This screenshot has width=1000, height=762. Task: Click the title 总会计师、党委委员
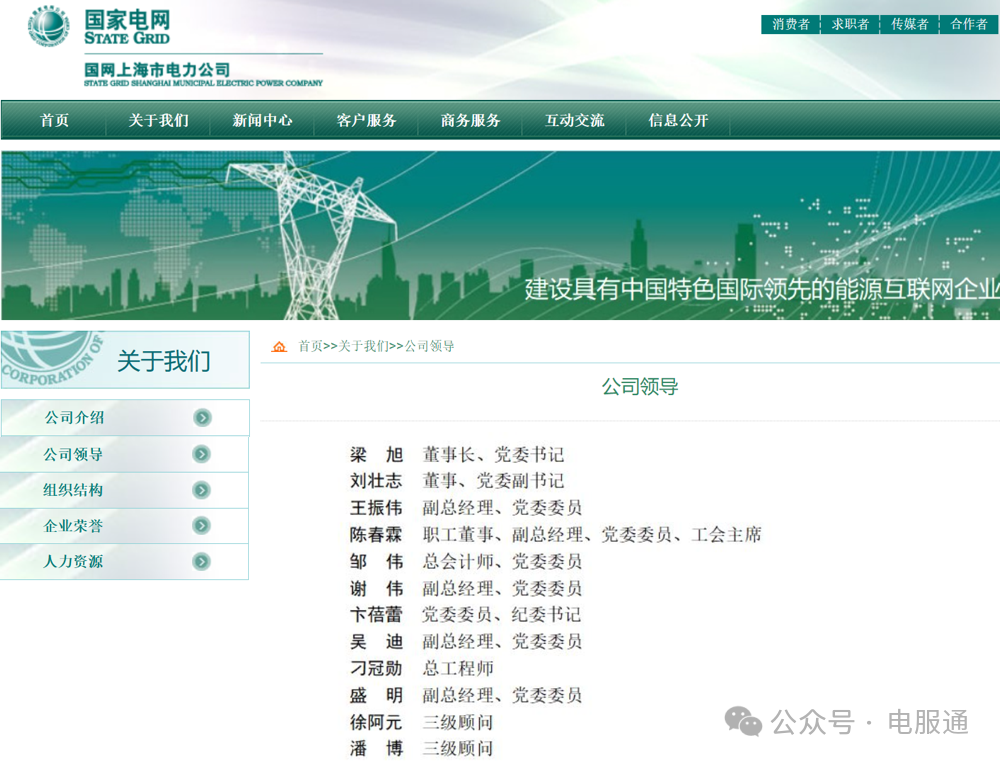[502, 562]
